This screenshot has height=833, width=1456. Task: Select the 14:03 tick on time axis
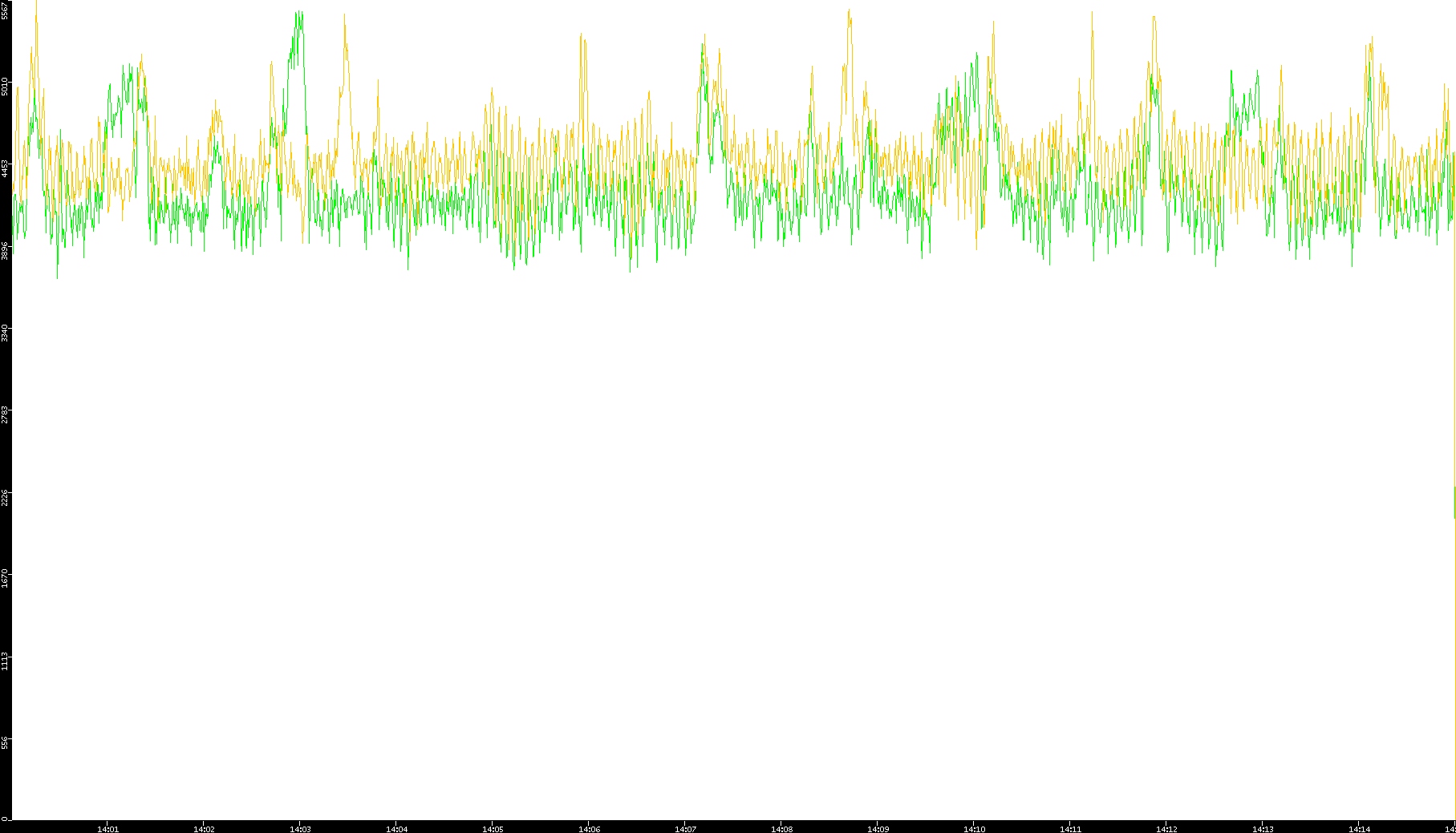(x=300, y=829)
